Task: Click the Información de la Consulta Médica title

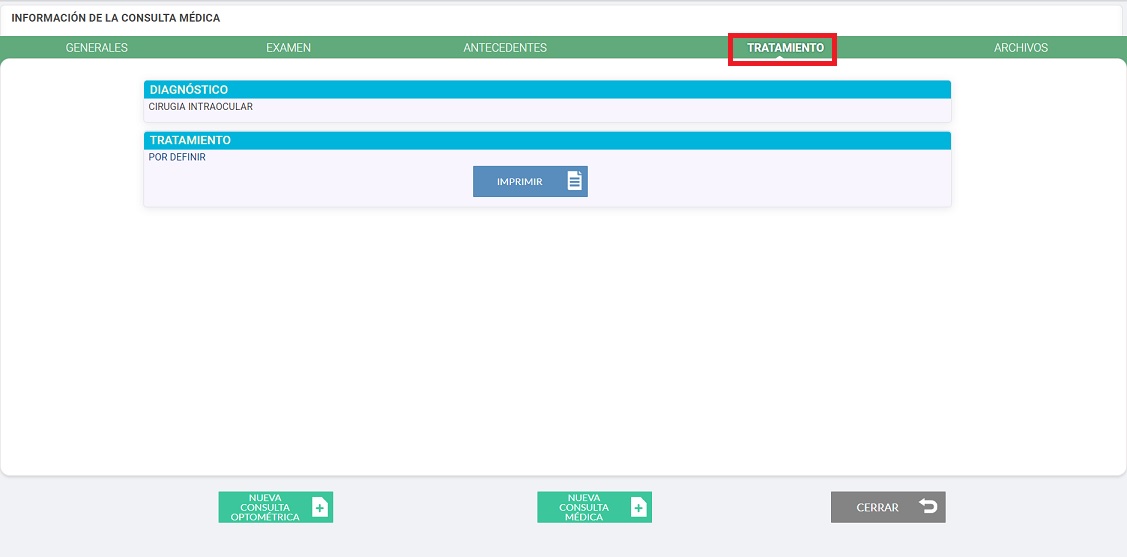Action: click(x=116, y=18)
